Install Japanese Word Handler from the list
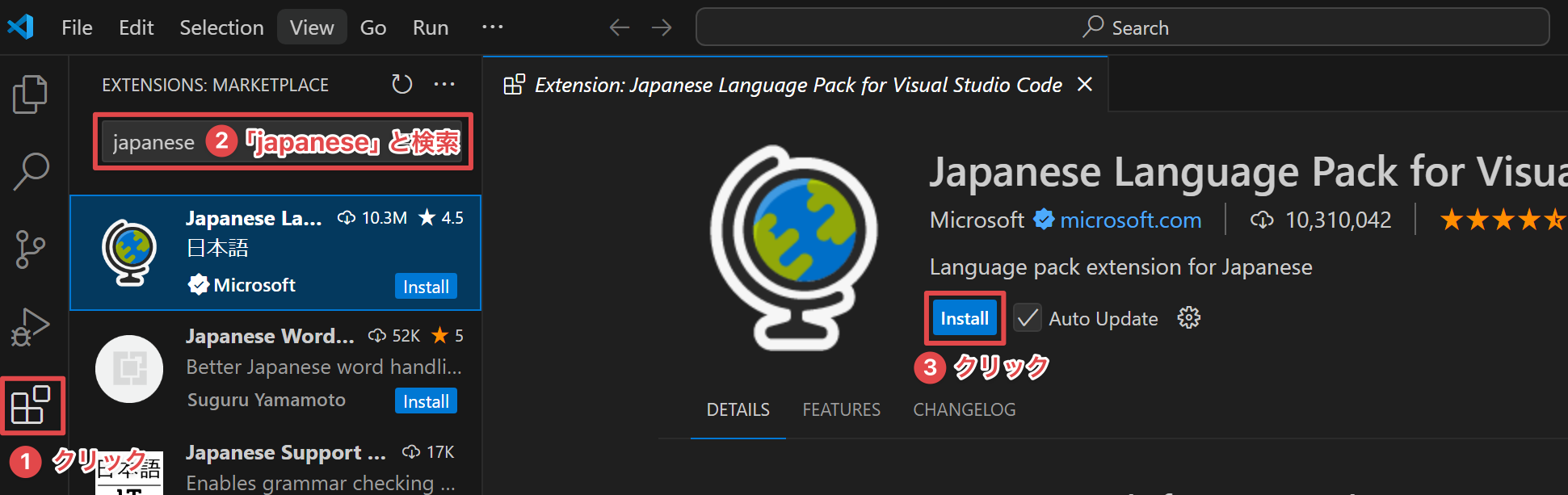Viewport: 1568px width, 495px height. pyautogui.click(x=426, y=401)
